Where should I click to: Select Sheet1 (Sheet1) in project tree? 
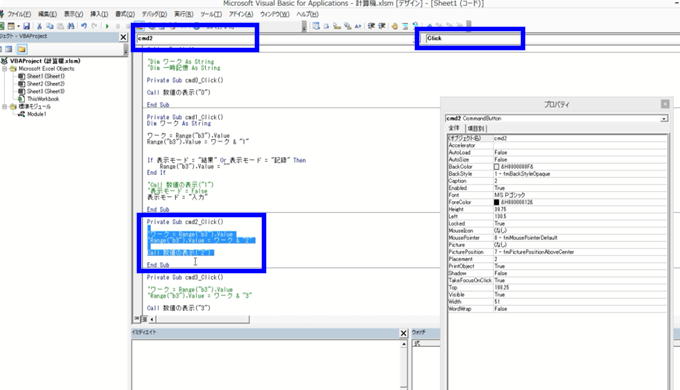click(46, 76)
